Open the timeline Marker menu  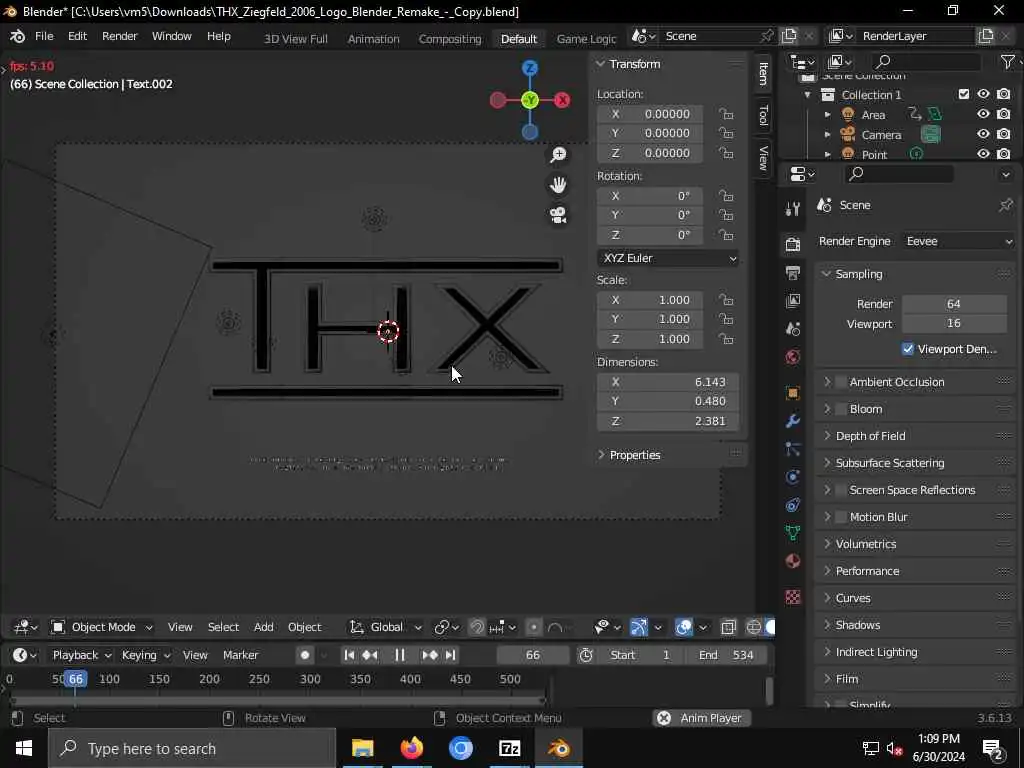(240, 655)
